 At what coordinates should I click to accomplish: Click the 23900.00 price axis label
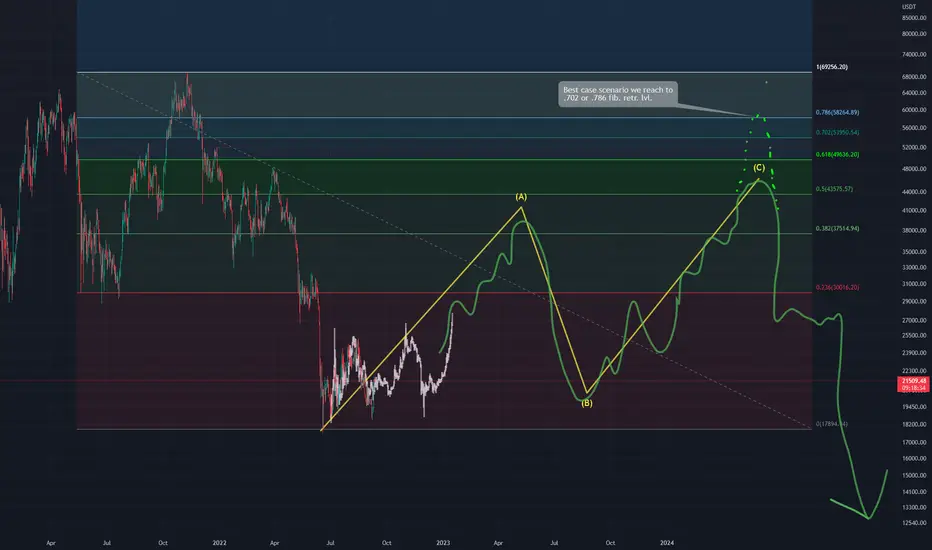point(914,353)
